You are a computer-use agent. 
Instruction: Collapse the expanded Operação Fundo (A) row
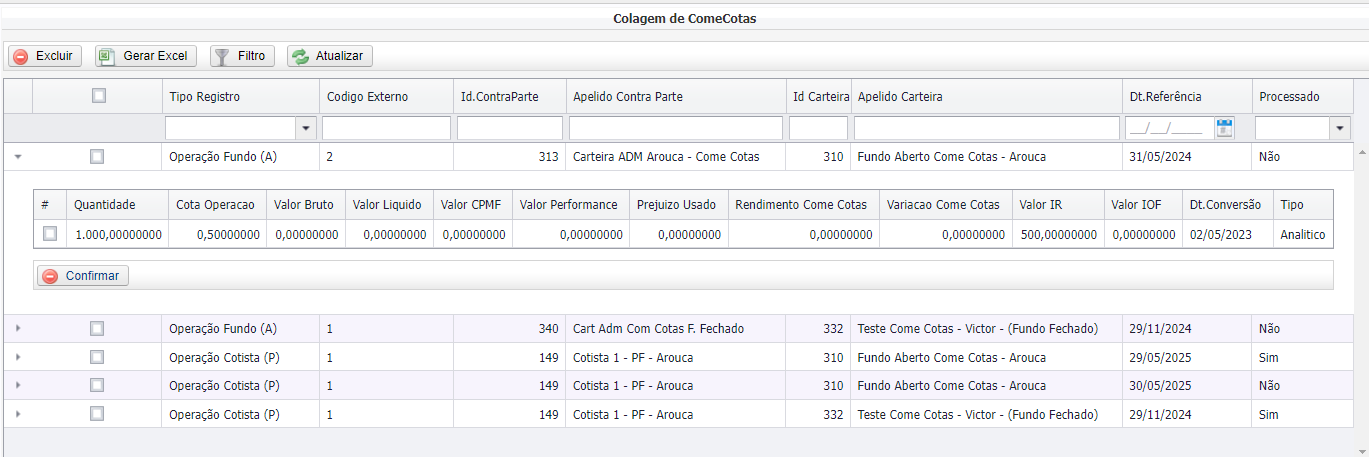click(x=18, y=157)
